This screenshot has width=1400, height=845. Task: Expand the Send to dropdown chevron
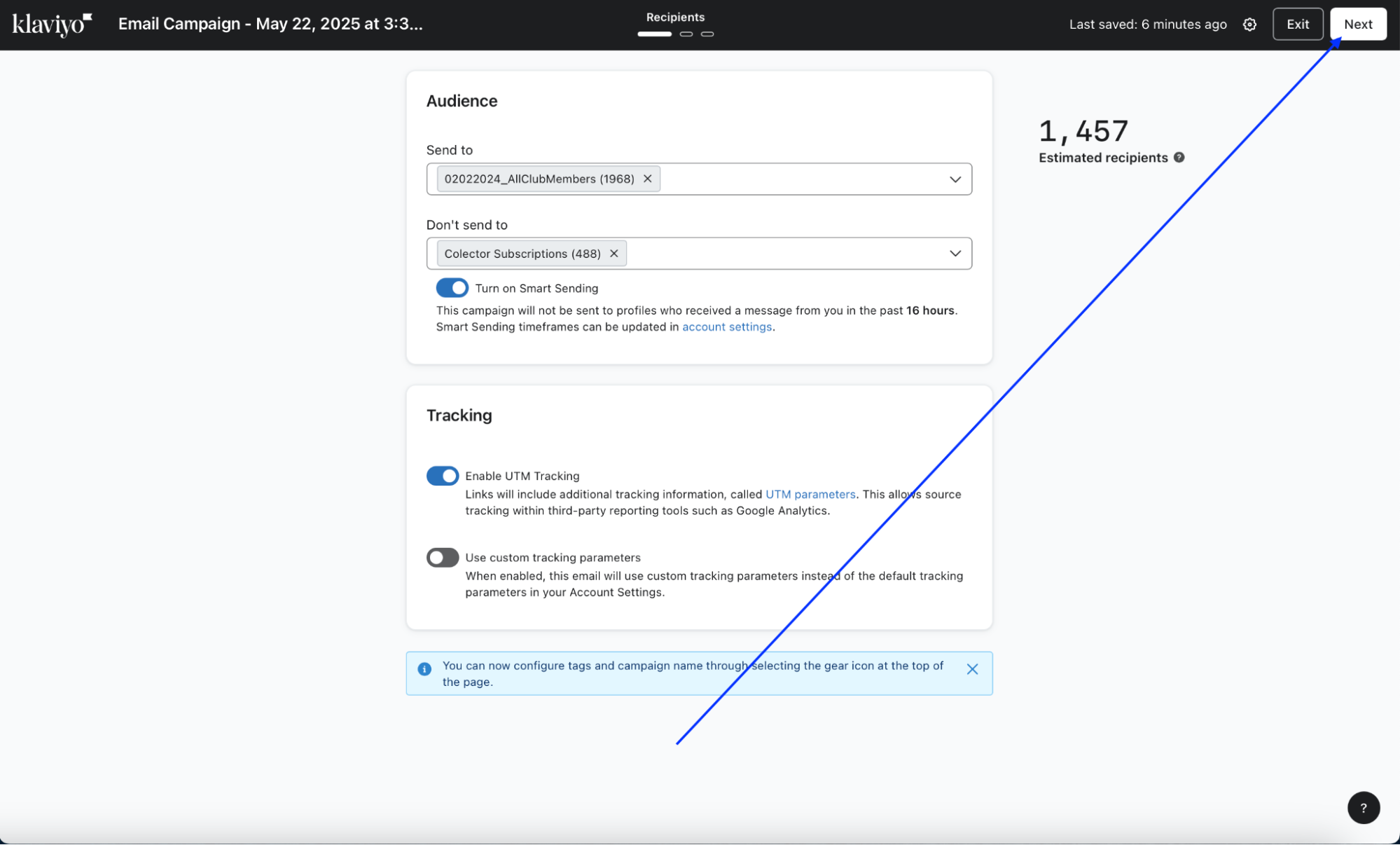955,179
